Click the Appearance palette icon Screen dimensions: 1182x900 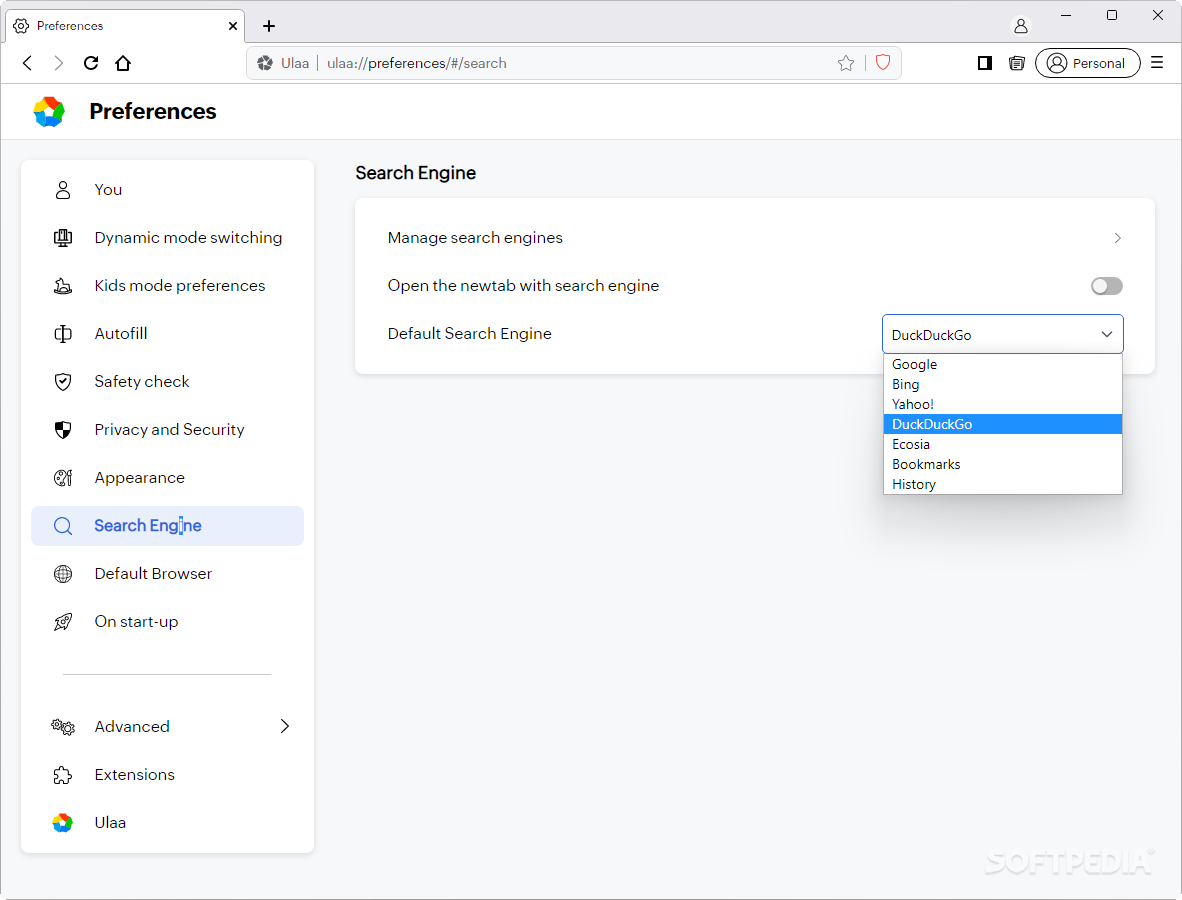pyautogui.click(x=63, y=478)
